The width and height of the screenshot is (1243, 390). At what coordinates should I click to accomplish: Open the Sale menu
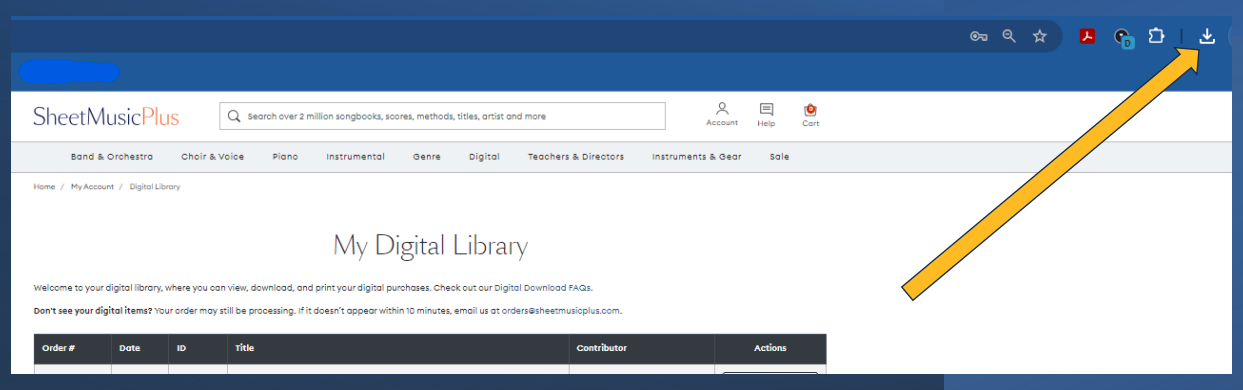[x=779, y=157]
